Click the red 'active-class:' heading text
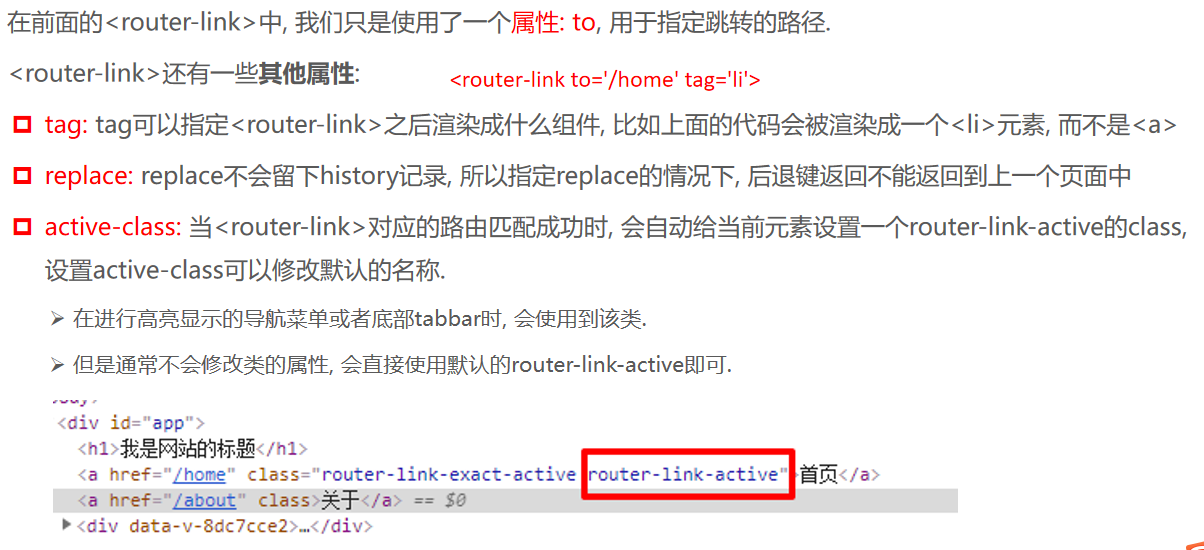The image size is (1204, 550). (x=113, y=228)
